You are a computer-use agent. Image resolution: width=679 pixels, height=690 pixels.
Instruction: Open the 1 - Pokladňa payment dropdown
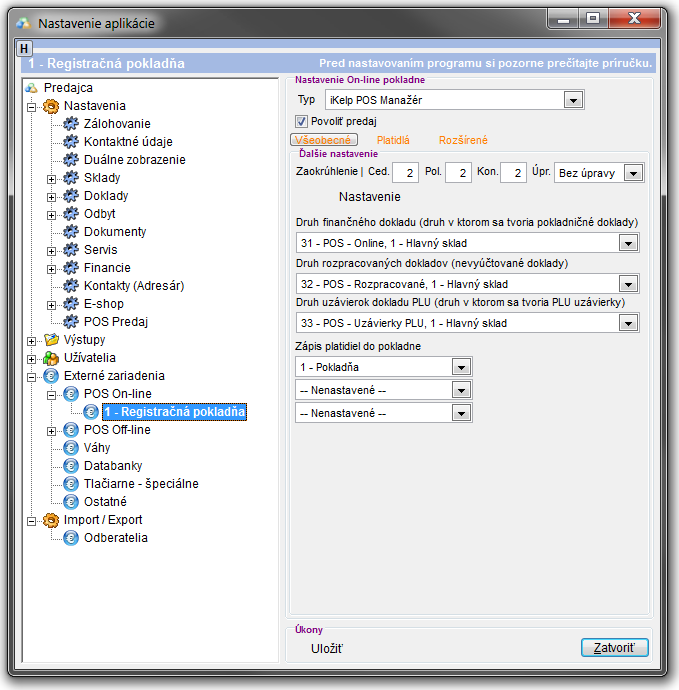(x=460, y=367)
